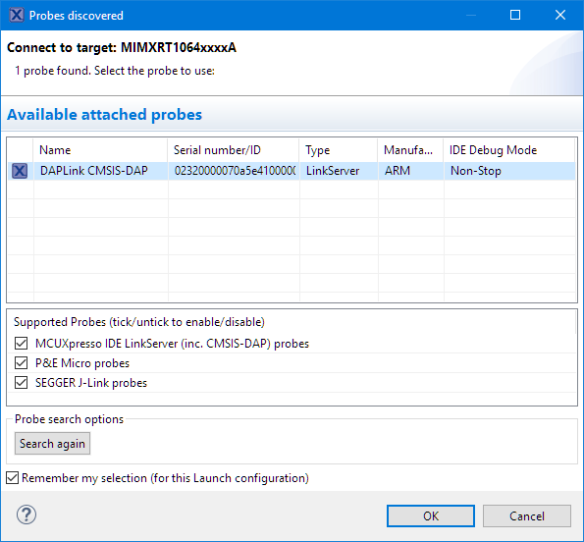Confirm selection with OK button
The image size is (584, 542).
[x=431, y=516]
